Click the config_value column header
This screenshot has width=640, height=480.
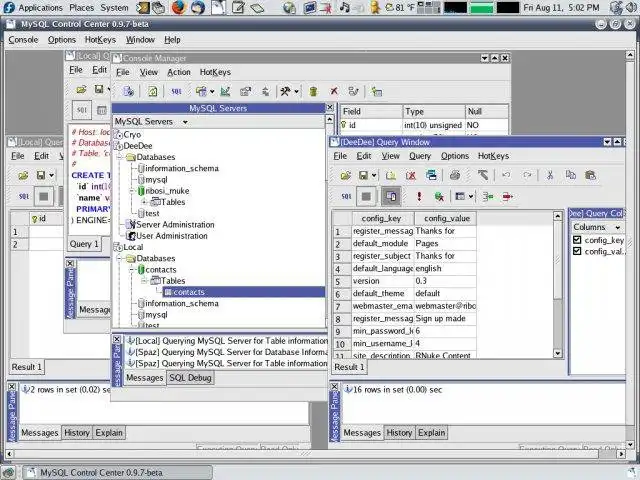pos(445,218)
